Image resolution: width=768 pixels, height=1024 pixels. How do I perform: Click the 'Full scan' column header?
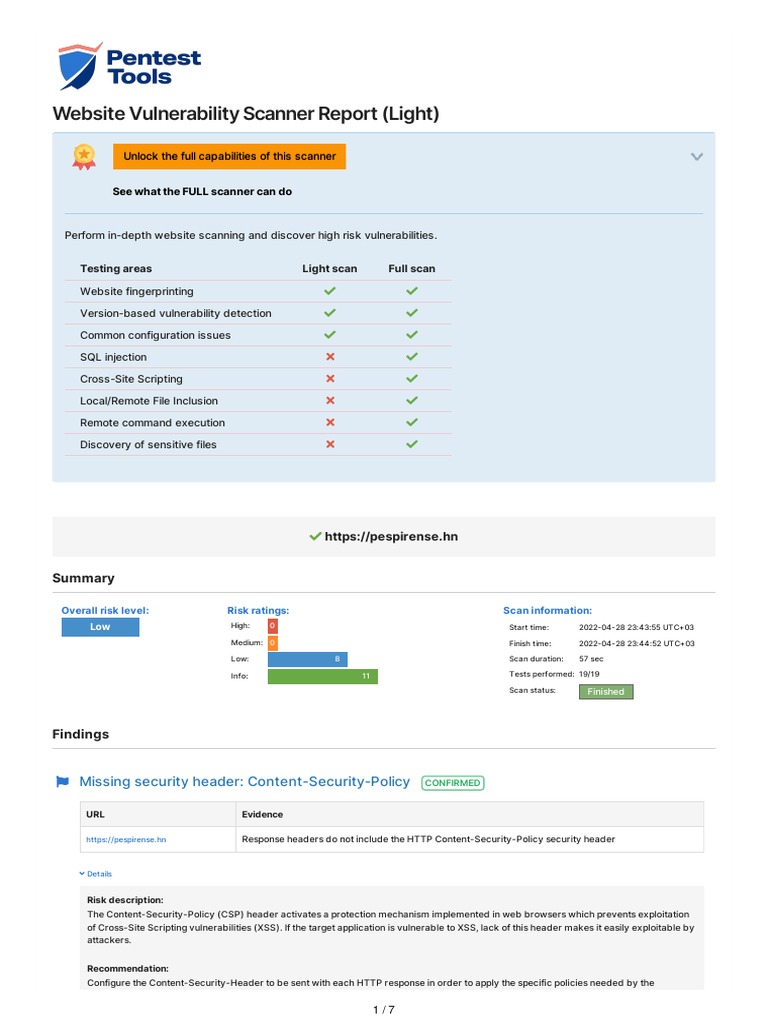point(411,268)
